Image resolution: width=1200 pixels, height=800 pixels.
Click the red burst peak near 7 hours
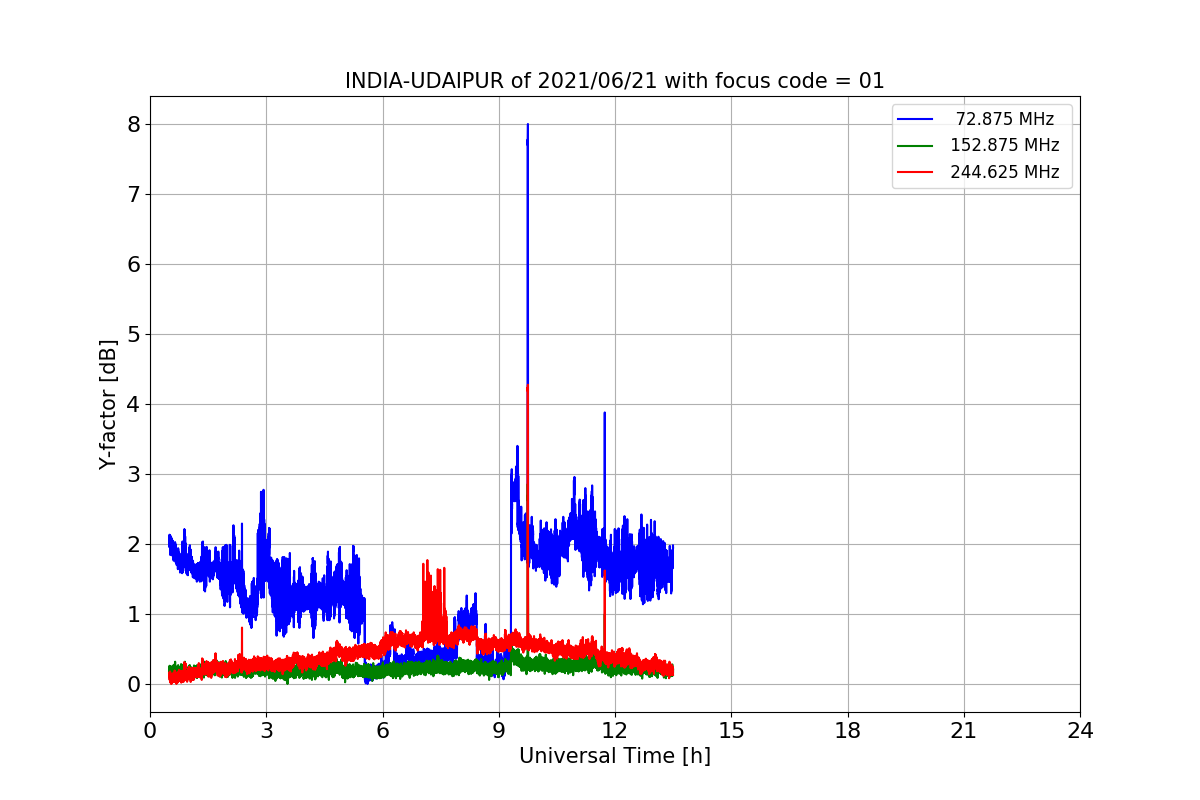(x=427, y=562)
